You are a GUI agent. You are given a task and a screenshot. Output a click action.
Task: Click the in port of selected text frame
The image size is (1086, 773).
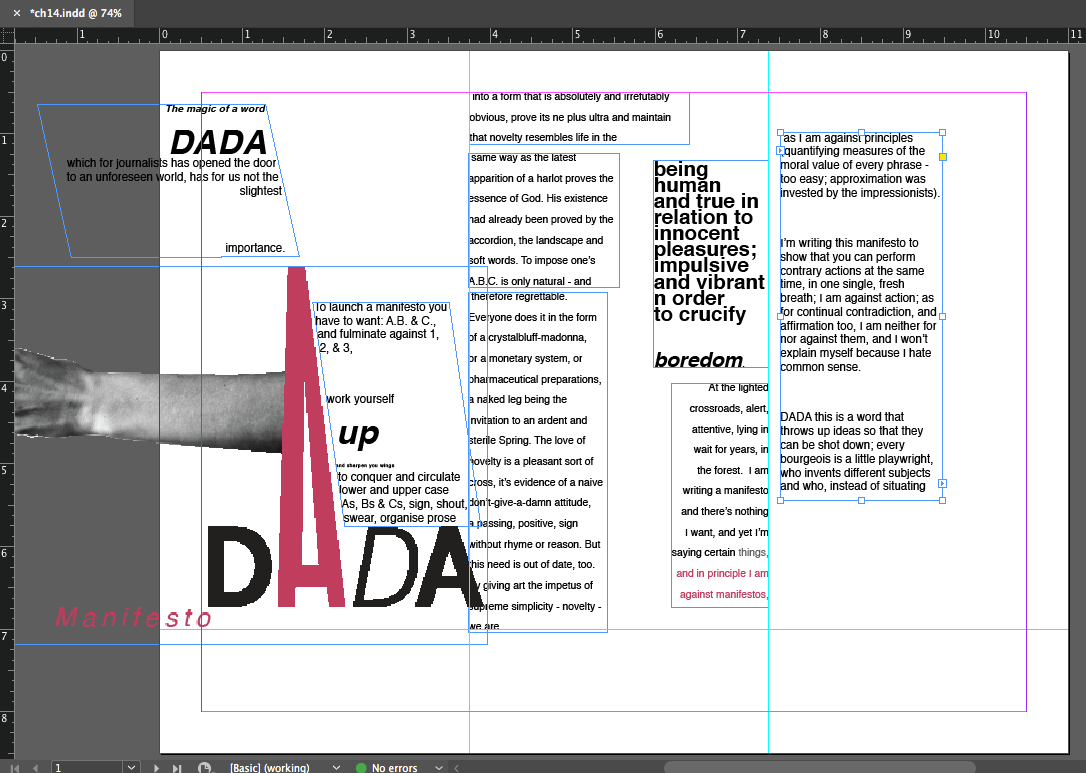pos(780,151)
